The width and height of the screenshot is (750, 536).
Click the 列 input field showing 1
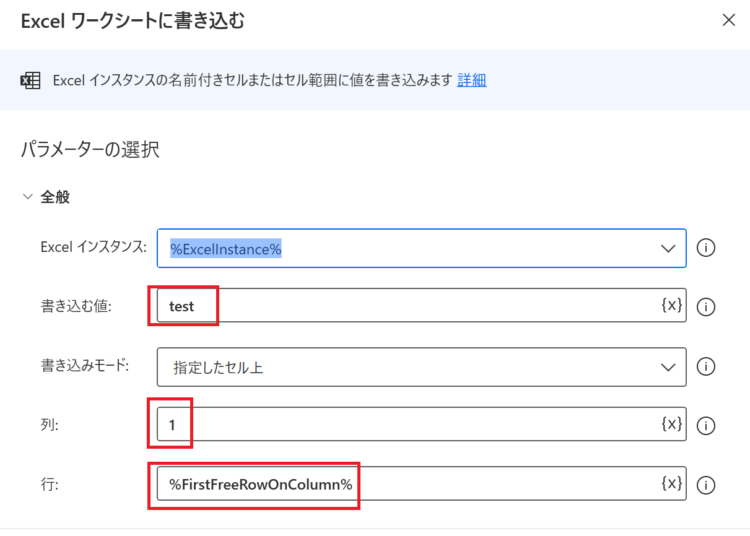coord(421,424)
